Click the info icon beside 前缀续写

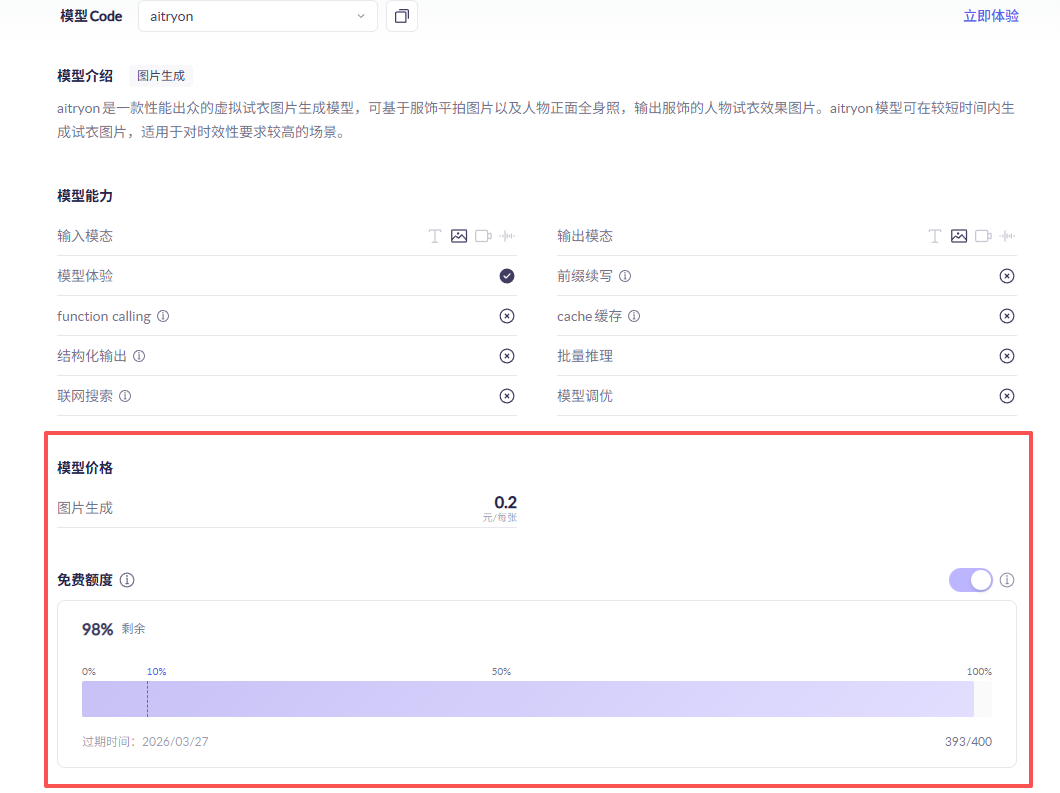click(625, 276)
